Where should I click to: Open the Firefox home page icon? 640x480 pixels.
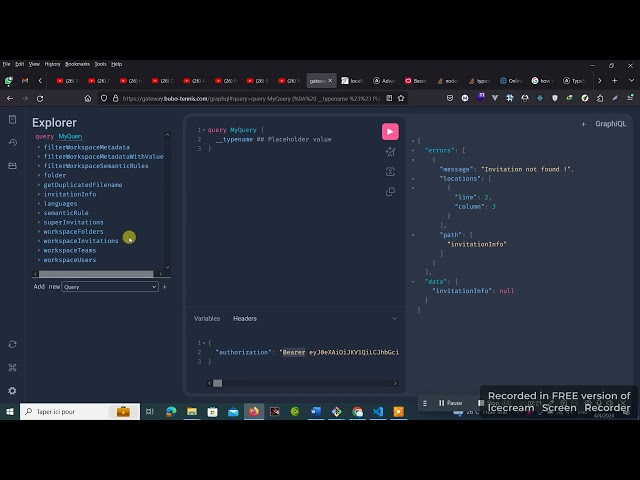[88, 98]
